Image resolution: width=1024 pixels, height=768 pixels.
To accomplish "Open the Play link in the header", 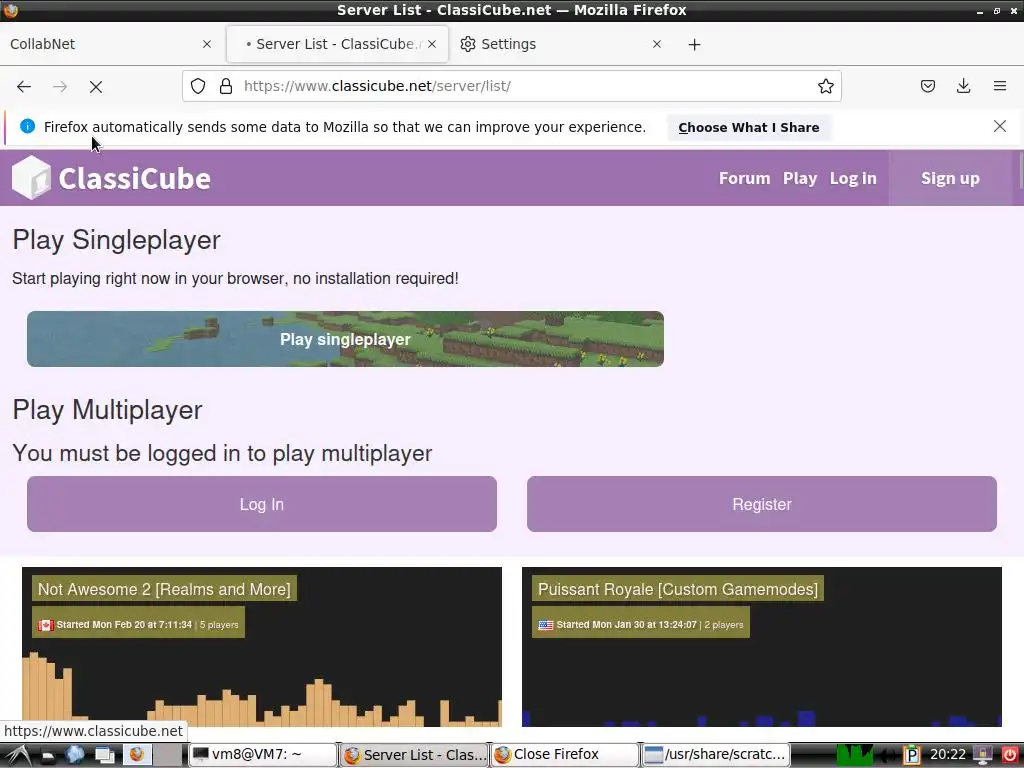I will click(800, 178).
